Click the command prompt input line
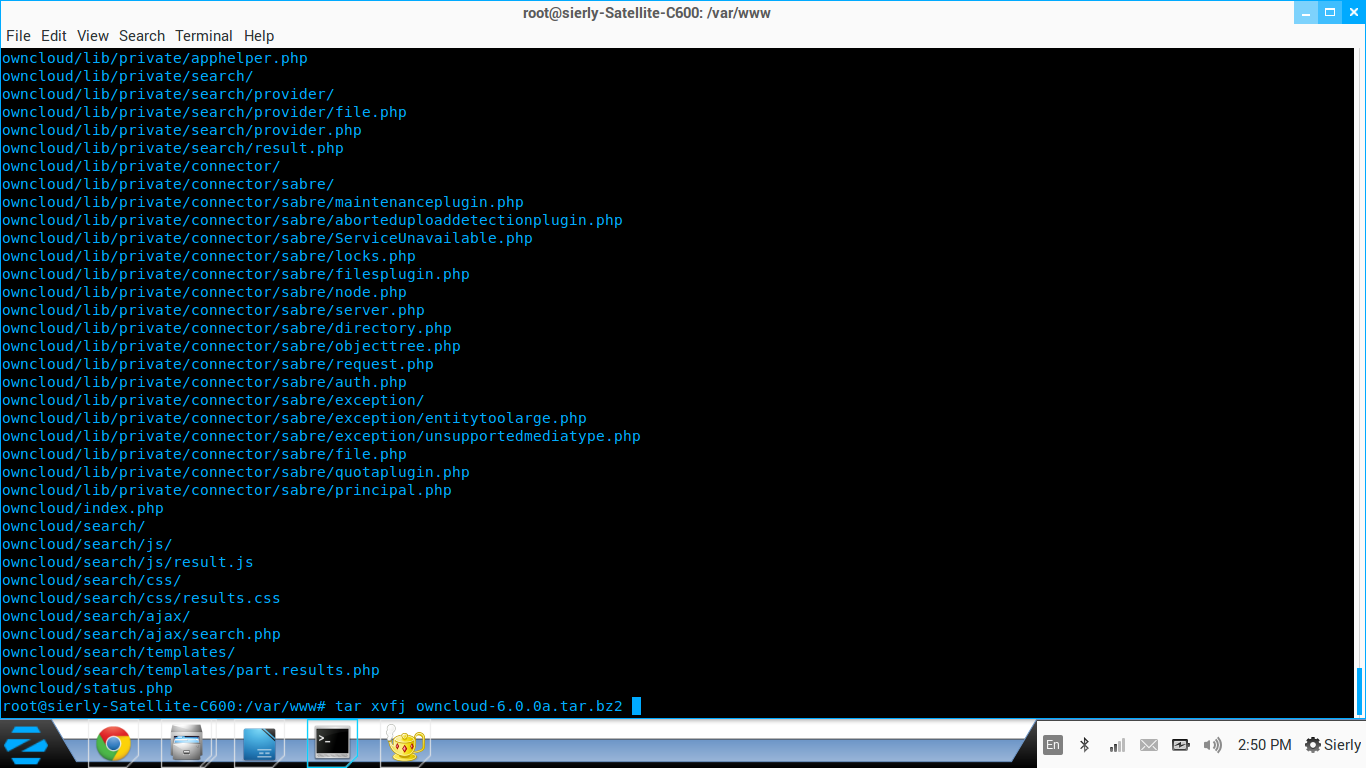The width and height of the screenshot is (1366, 768). point(321,706)
